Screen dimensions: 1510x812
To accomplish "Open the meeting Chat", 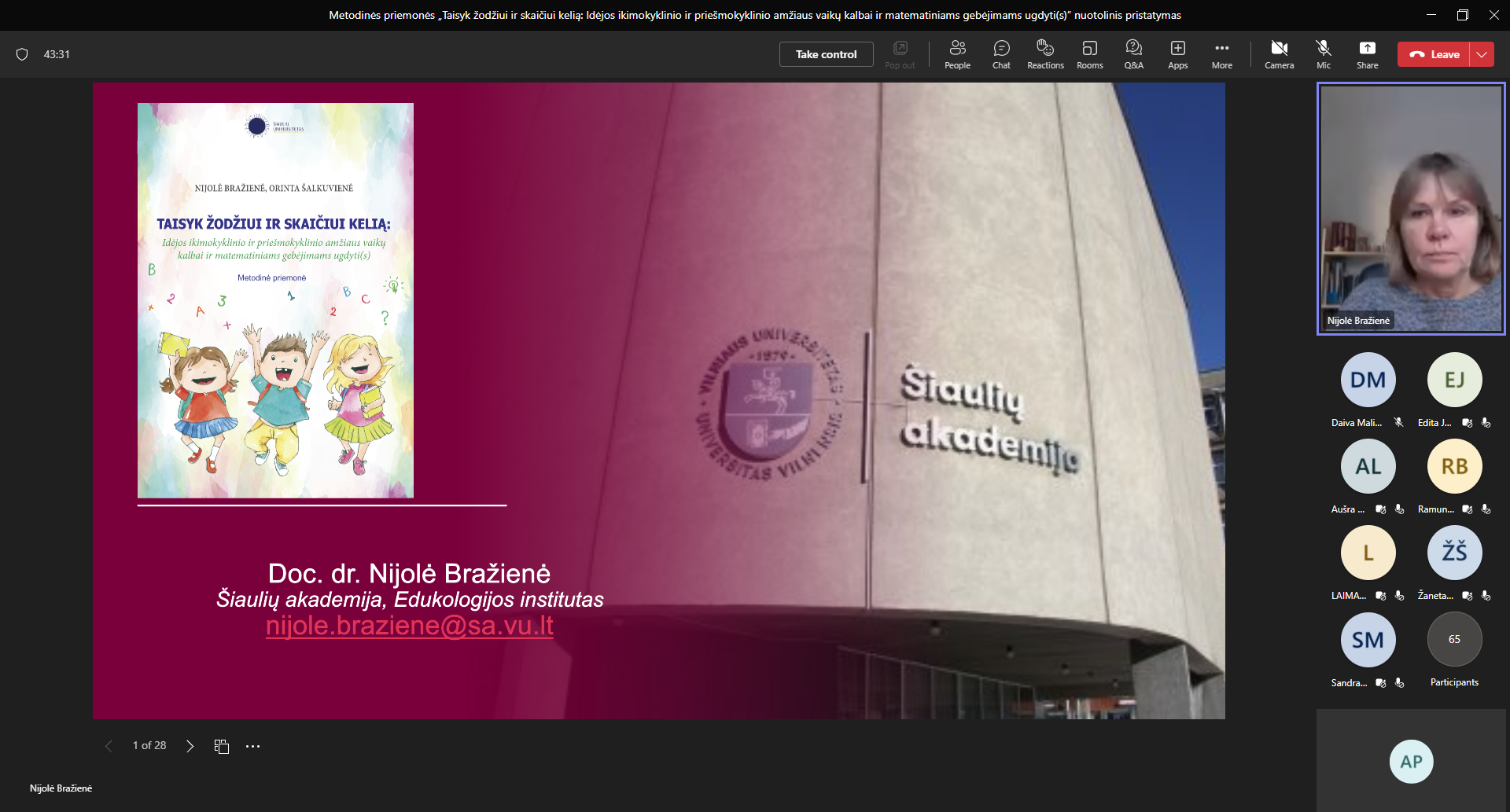I will tap(1001, 54).
